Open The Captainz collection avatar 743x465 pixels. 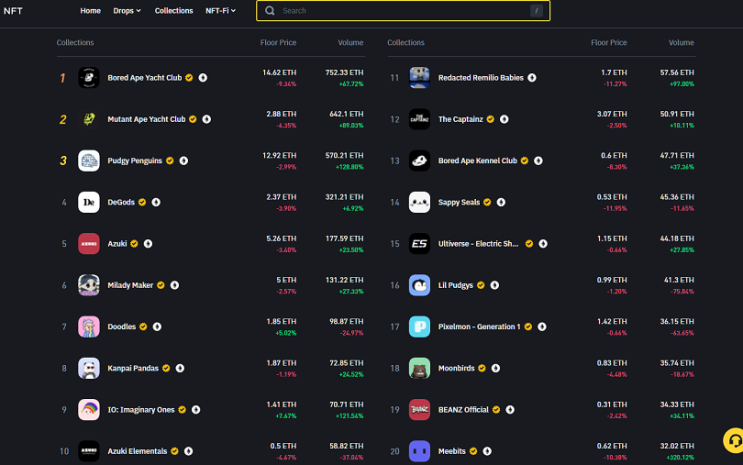tap(419, 119)
